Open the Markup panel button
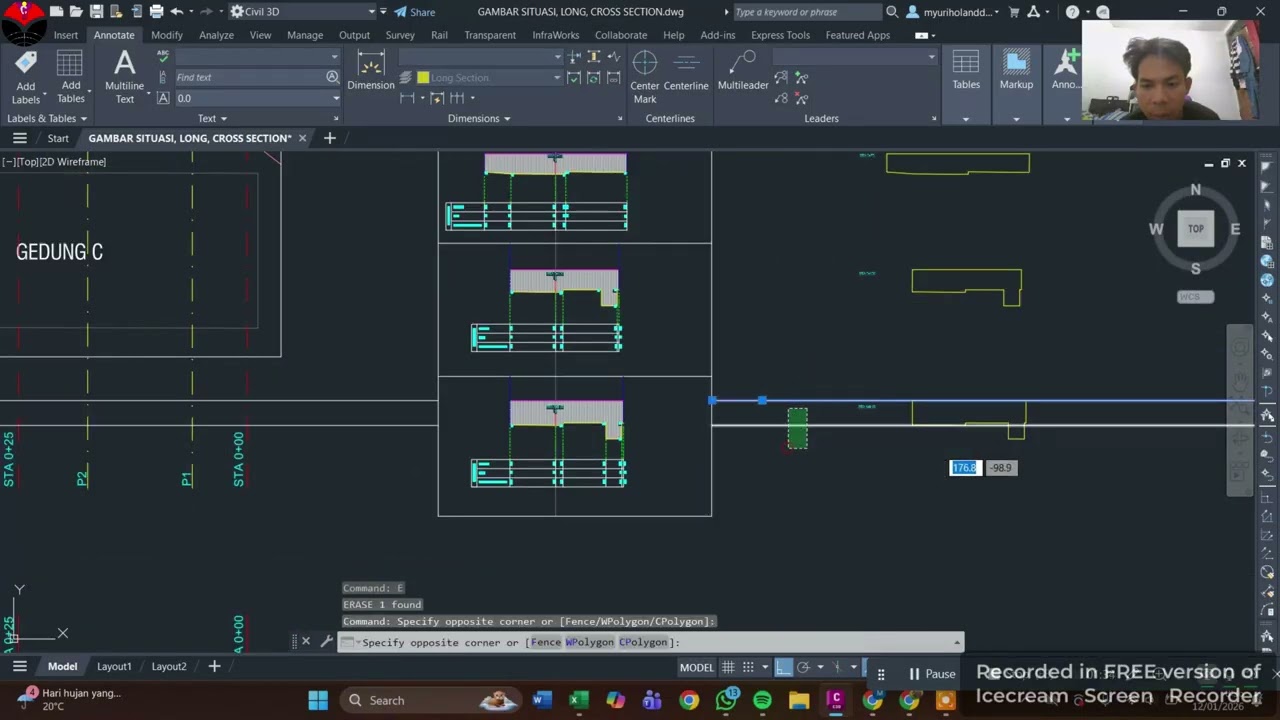The width and height of the screenshot is (1280, 720). click(x=1016, y=86)
